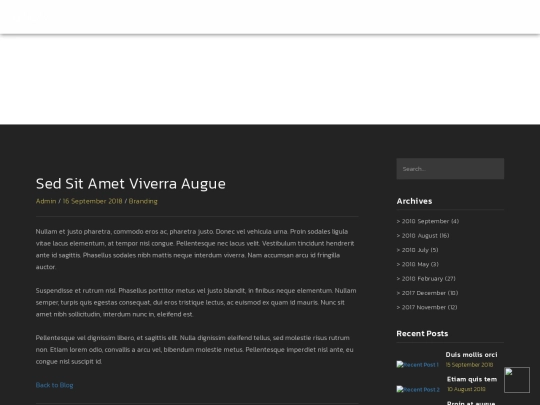540x405 pixels.
Task: Open the 2018 May archive
Action: tap(417, 264)
